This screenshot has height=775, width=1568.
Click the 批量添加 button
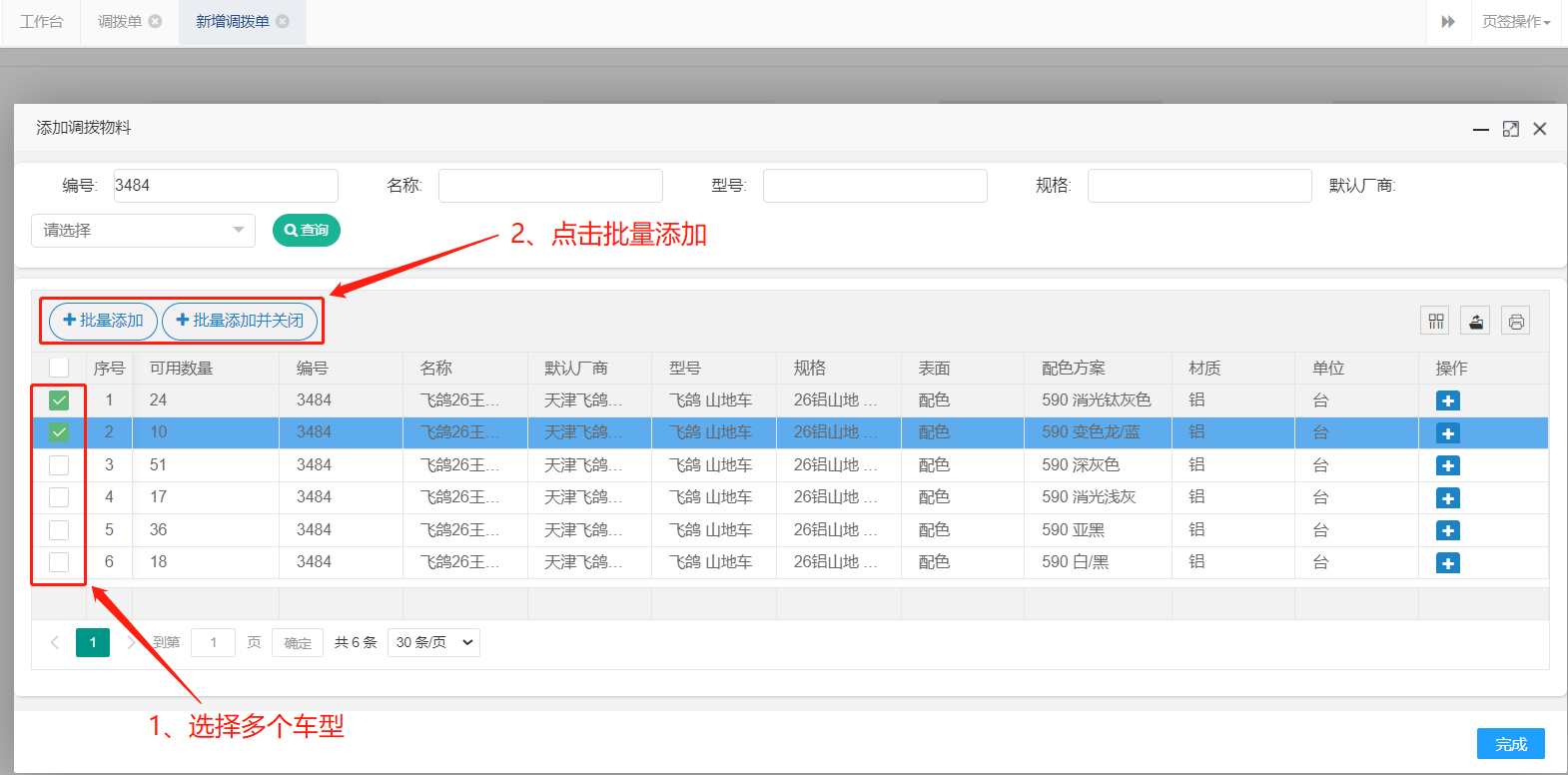tap(103, 321)
